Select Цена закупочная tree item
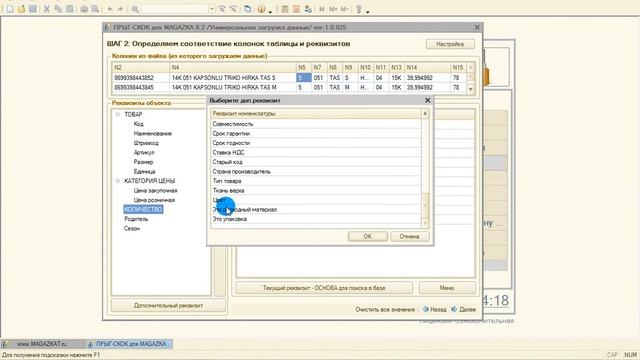Viewport: 640px width, 360px height. click(155, 191)
